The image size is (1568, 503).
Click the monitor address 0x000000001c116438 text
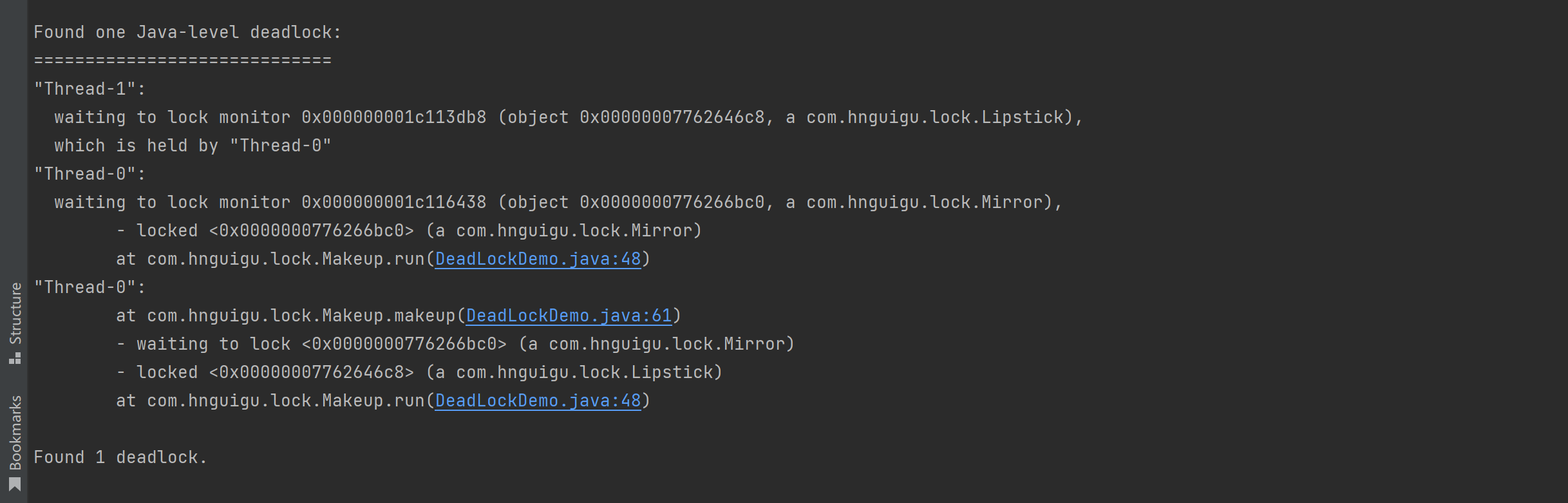pos(394,202)
